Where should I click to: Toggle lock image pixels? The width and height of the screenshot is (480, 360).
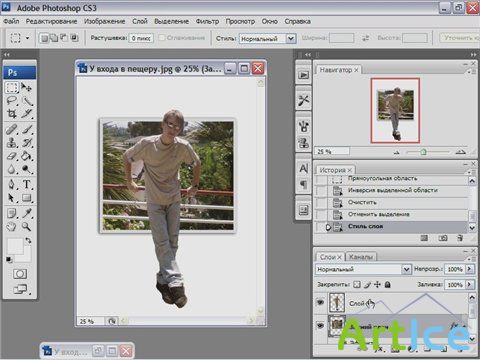tap(367, 284)
